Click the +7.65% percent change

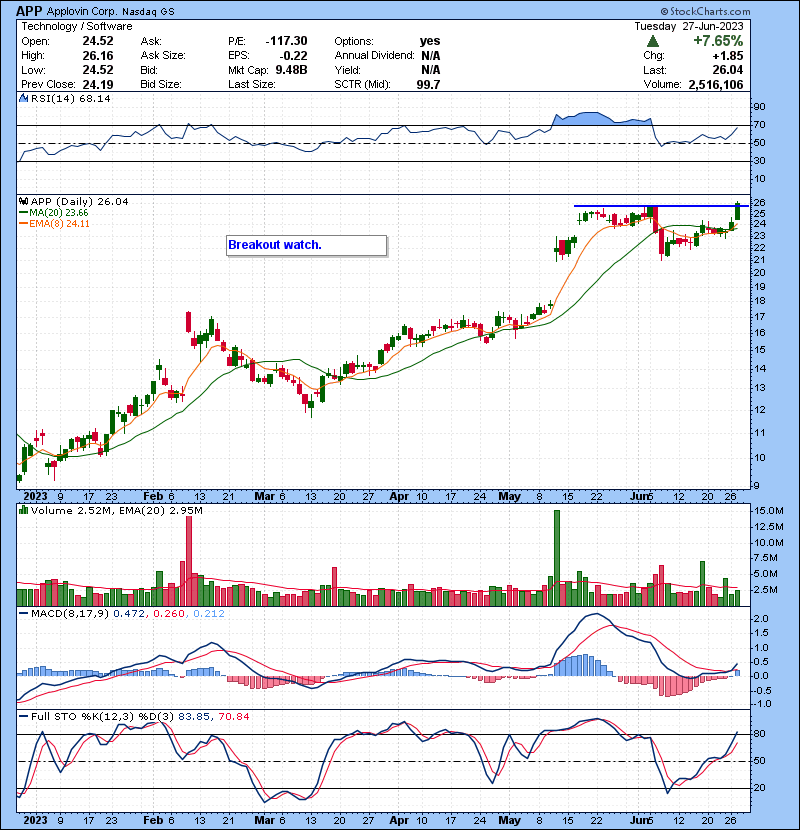click(x=718, y=41)
